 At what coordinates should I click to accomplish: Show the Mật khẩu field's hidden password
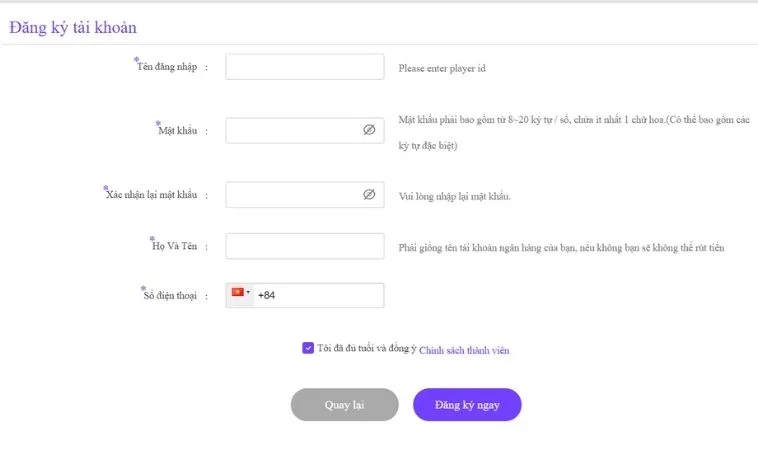pyautogui.click(x=368, y=130)
